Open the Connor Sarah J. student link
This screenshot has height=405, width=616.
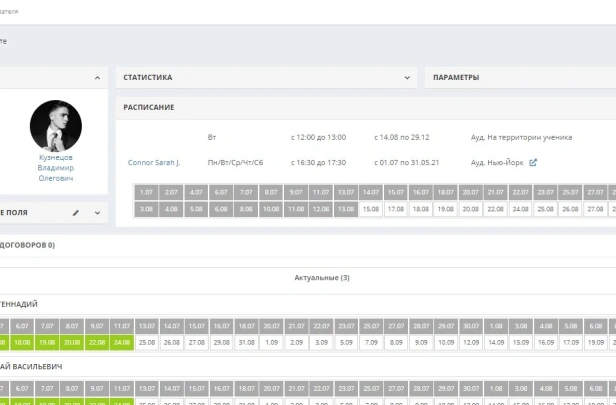coord(154,162)
